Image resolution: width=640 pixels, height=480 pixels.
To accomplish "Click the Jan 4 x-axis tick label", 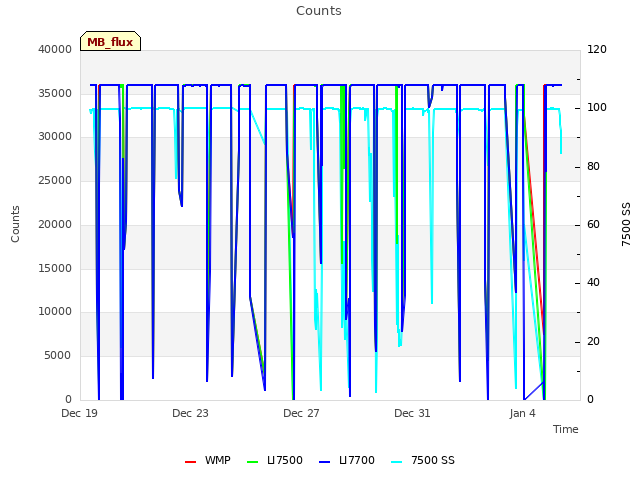I will point(522,413).
